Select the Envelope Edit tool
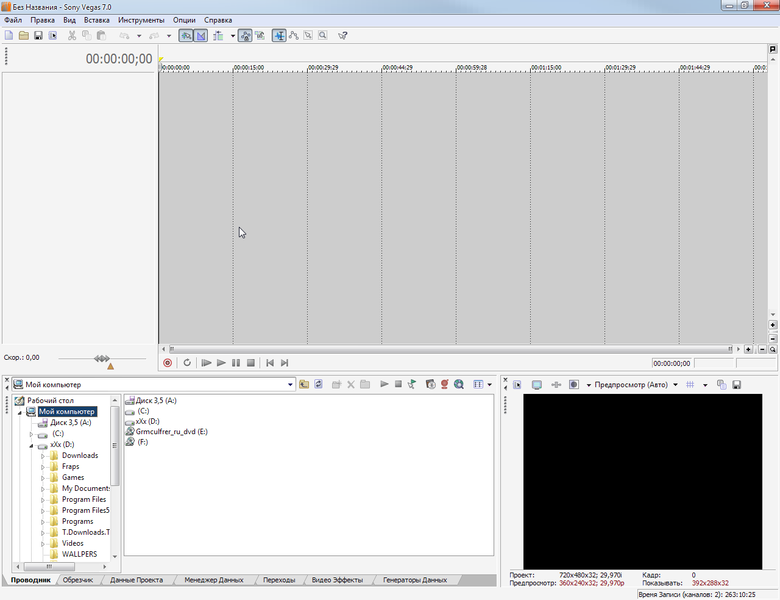780x600 pixels. pos(293,36)
